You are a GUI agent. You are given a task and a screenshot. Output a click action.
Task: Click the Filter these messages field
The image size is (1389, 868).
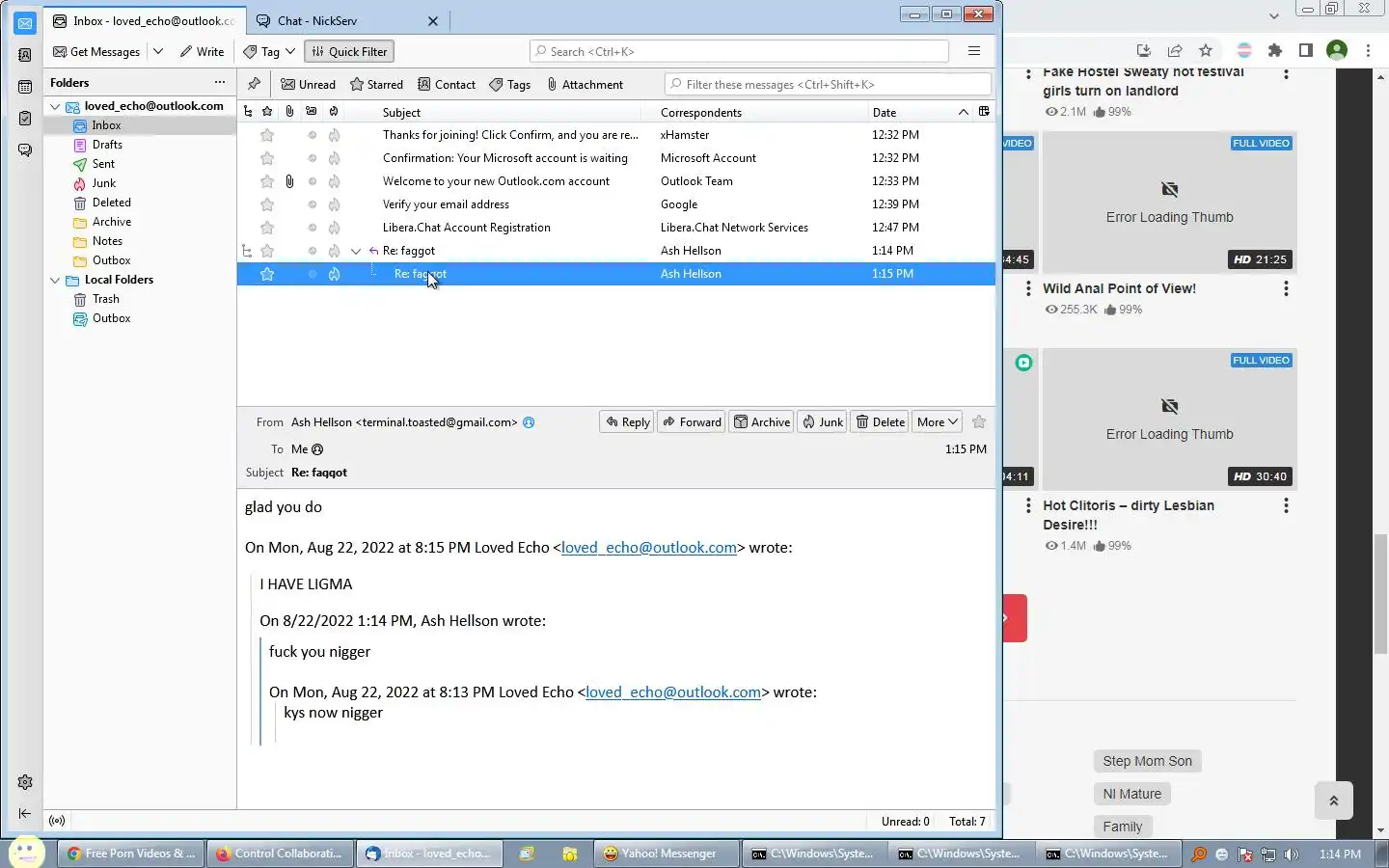[x=828, y=85]
